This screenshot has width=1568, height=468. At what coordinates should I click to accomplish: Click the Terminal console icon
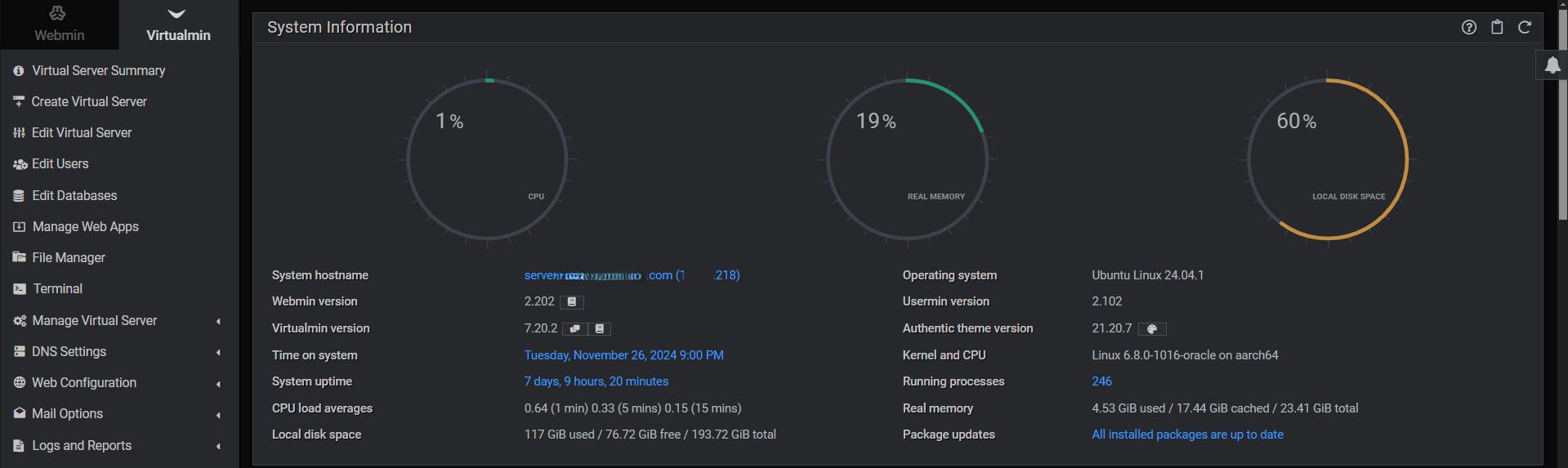pyautogui.click(x=20, y=289)
